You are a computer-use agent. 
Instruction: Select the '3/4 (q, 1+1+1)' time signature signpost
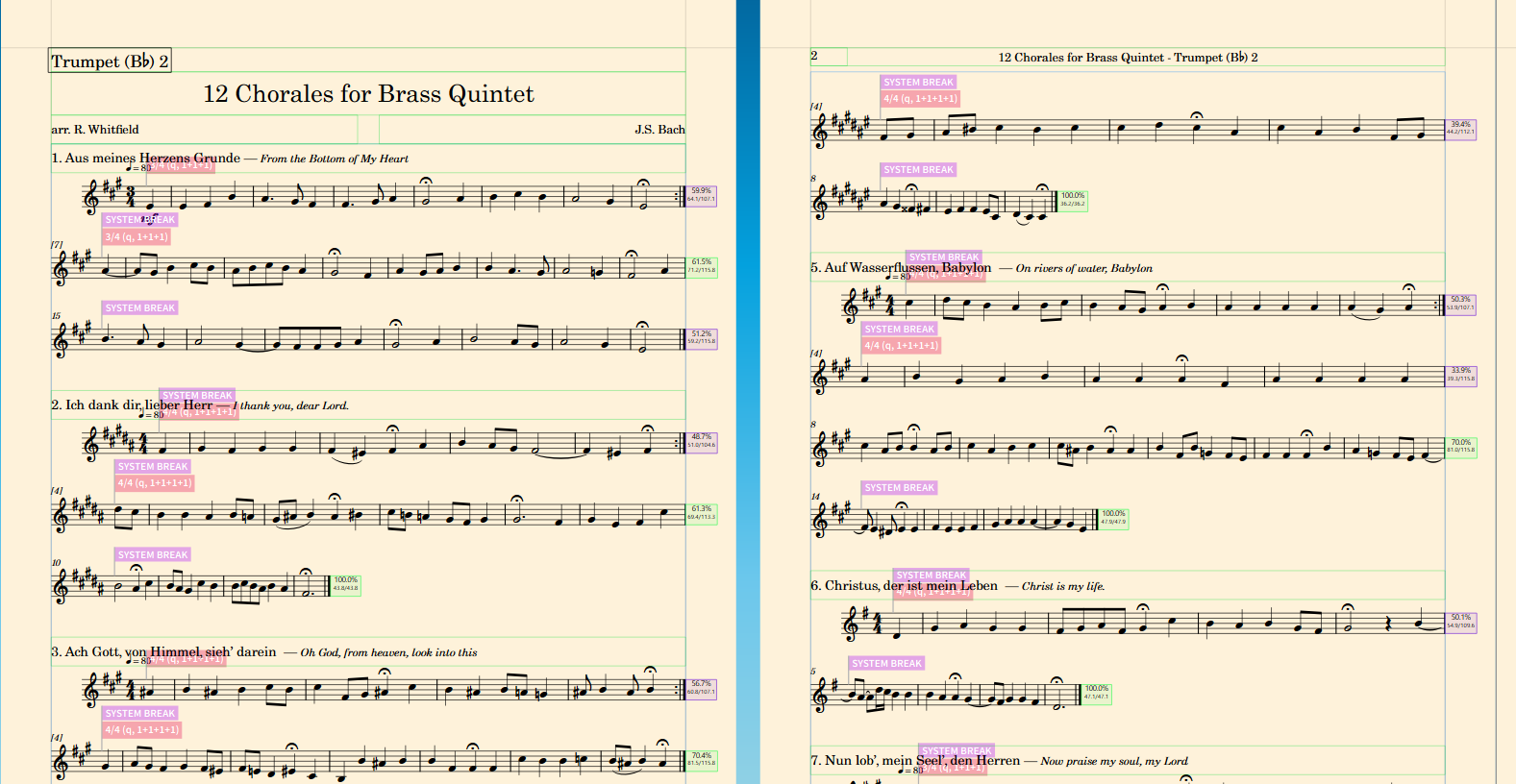click(x=137, y=236)
